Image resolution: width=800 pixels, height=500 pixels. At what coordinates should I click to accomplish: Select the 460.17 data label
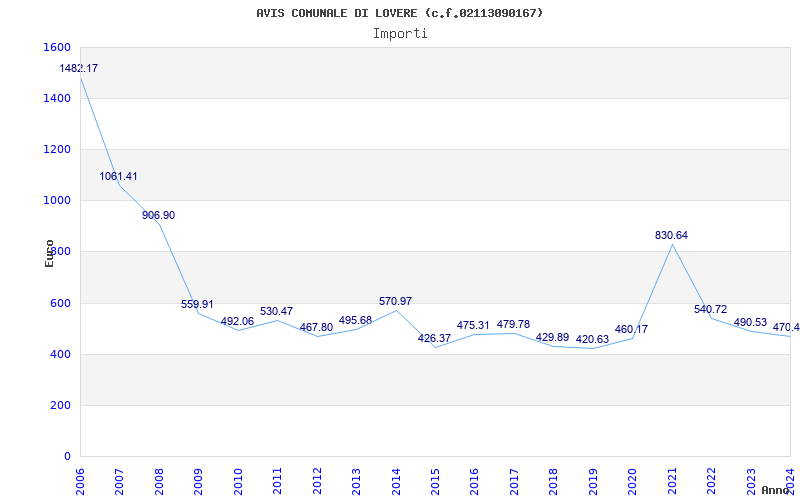[x=631, y=329]
